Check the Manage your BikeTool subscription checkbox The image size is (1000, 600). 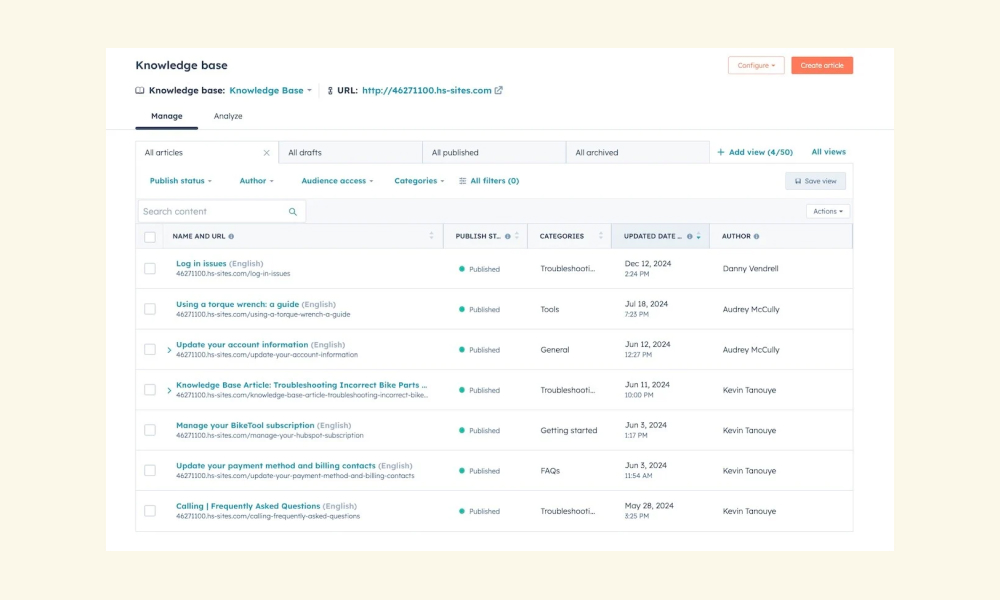[x=150, y=430]
